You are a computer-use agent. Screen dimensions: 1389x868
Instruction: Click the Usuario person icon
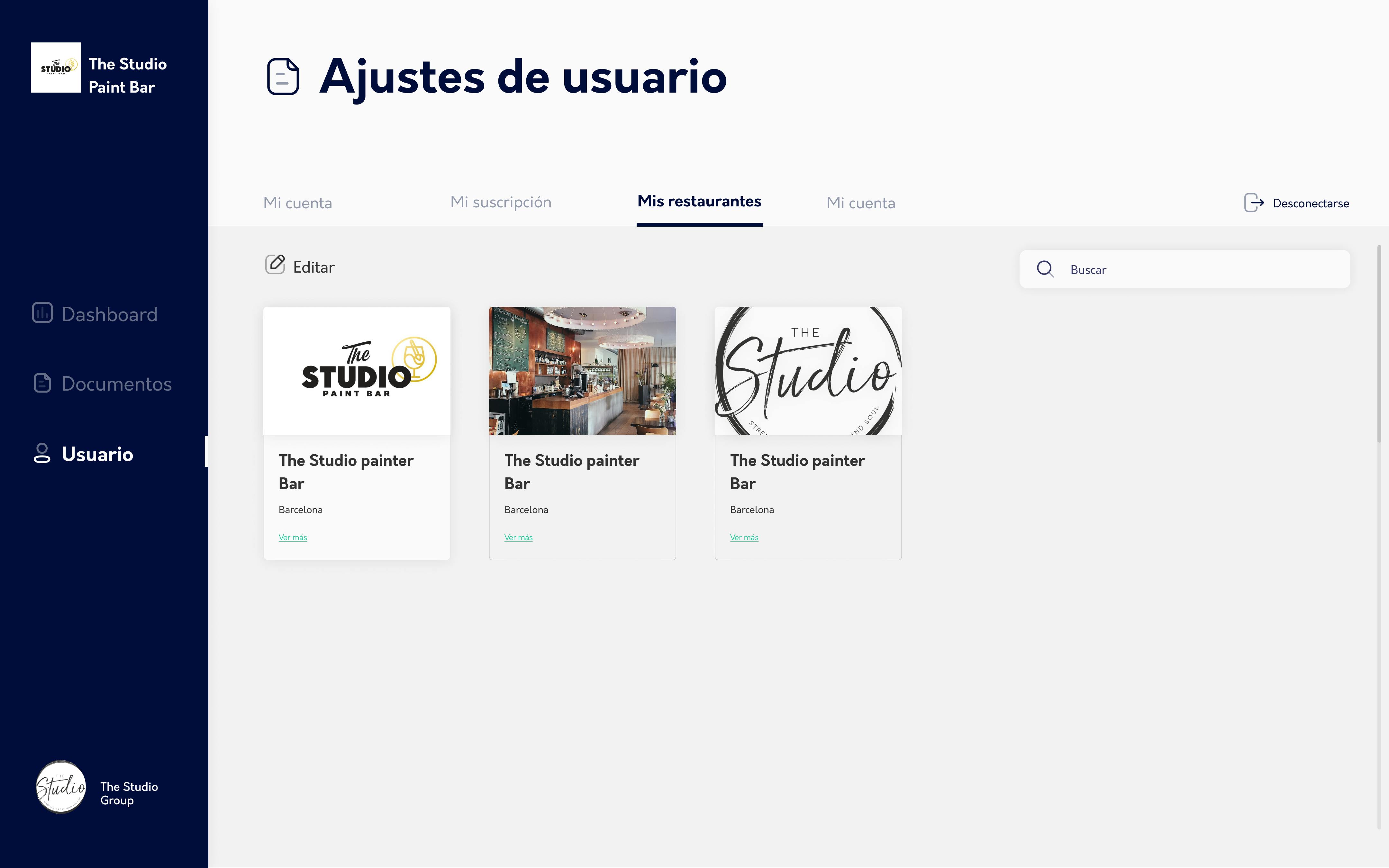tap(42, 453)
